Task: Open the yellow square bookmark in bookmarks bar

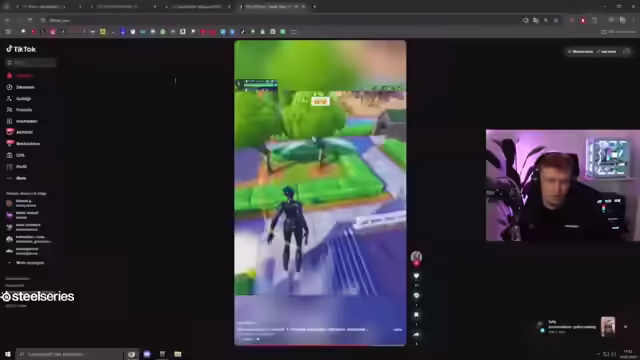Action: coord(103,31)
